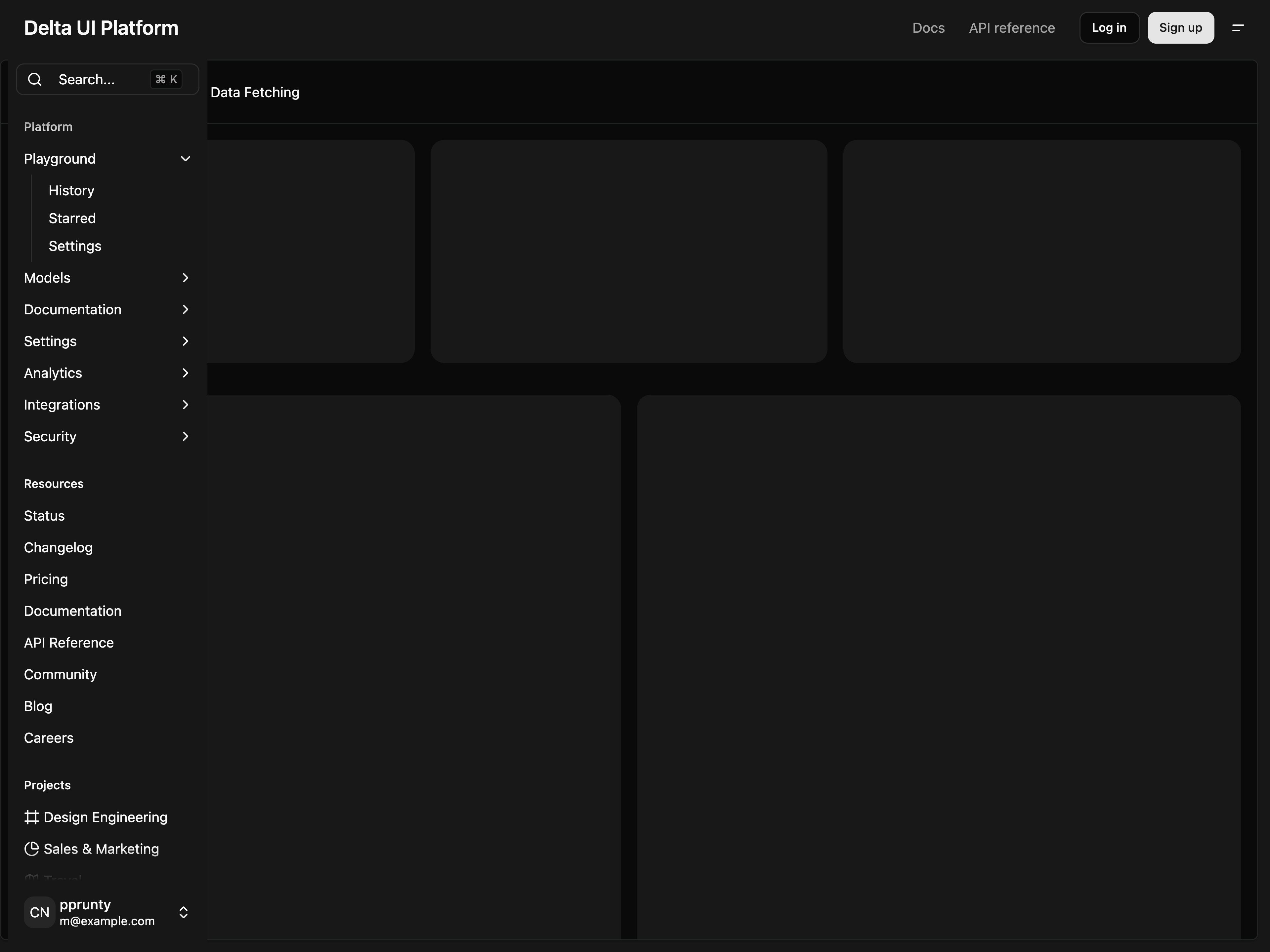
Task: Click the Resources section label
Action: pos(54,484)
